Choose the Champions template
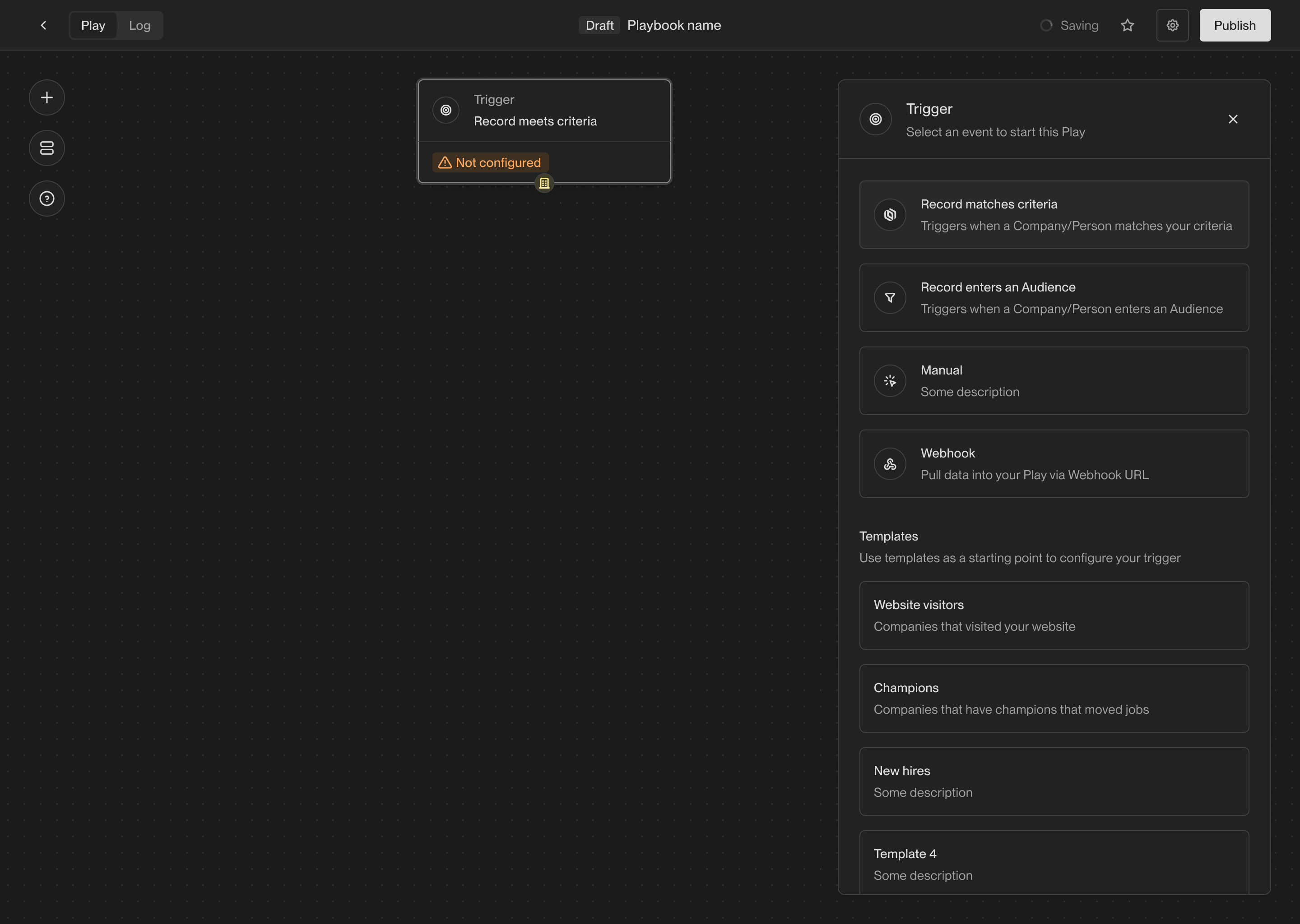The width and height of the screenshot is (1300, 924). [x=1054, y=699]
